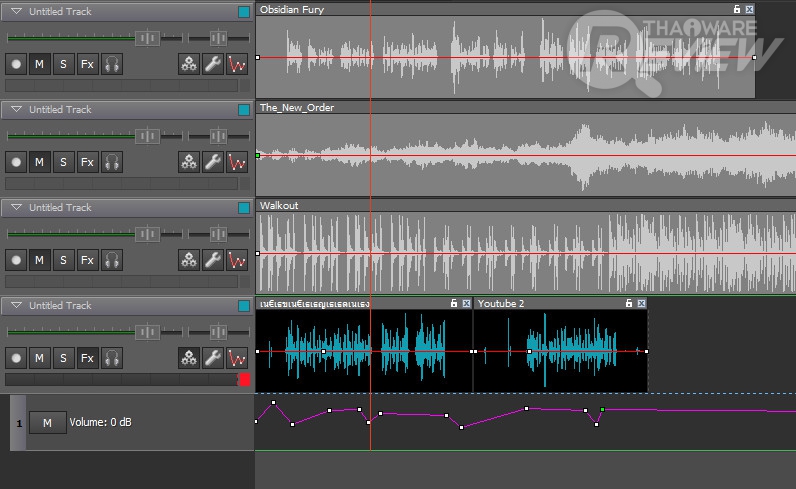Unmute The_New_Order track with M button

40,162
